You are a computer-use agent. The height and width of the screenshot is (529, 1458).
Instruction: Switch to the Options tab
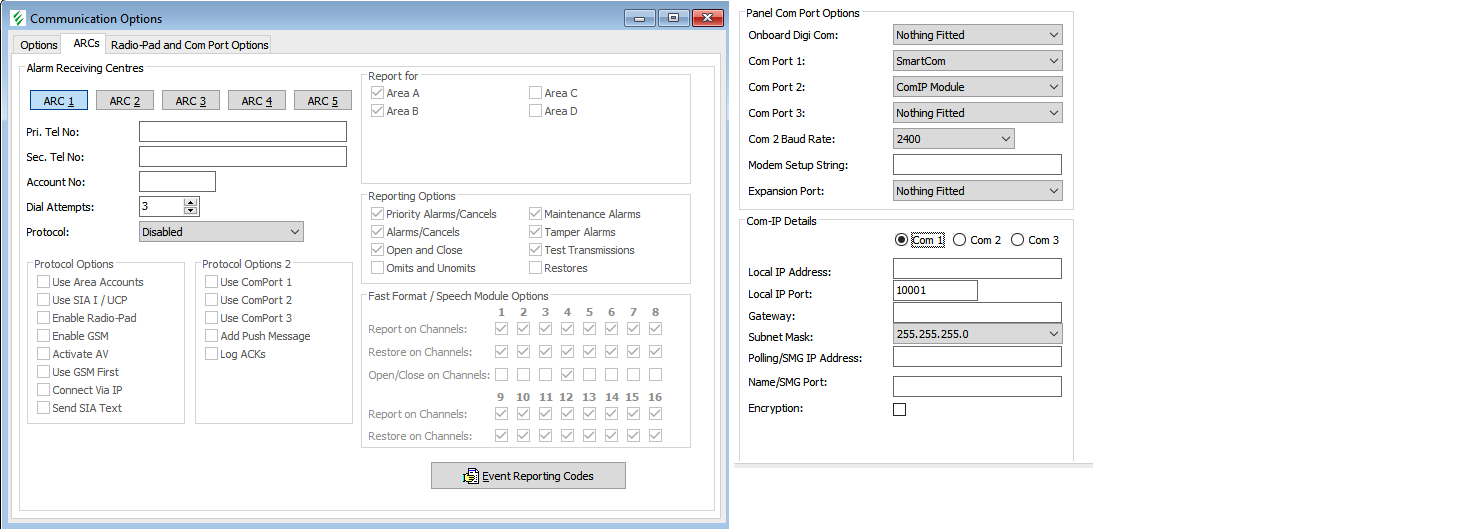click(x=39, y=45)
